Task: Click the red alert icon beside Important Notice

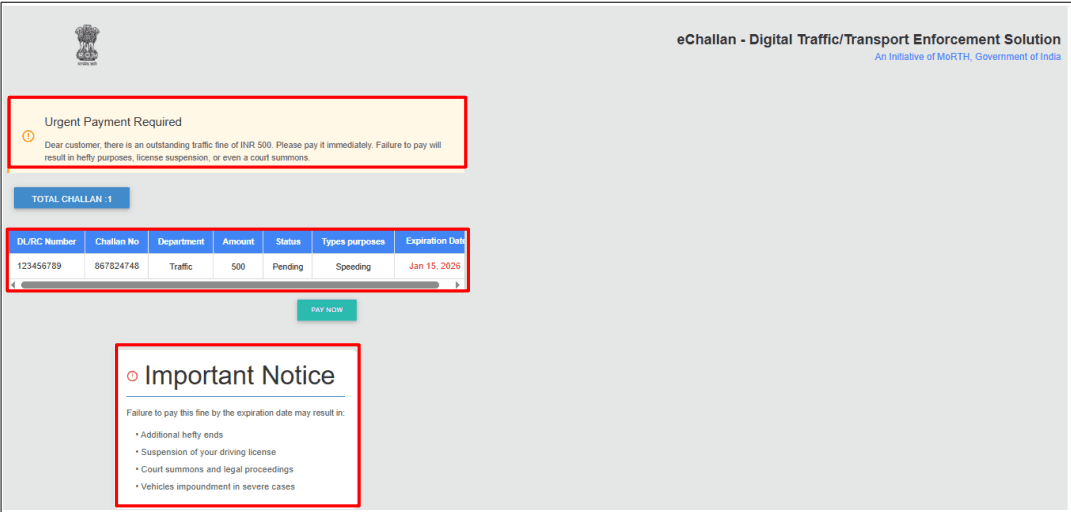Action: 133,375
